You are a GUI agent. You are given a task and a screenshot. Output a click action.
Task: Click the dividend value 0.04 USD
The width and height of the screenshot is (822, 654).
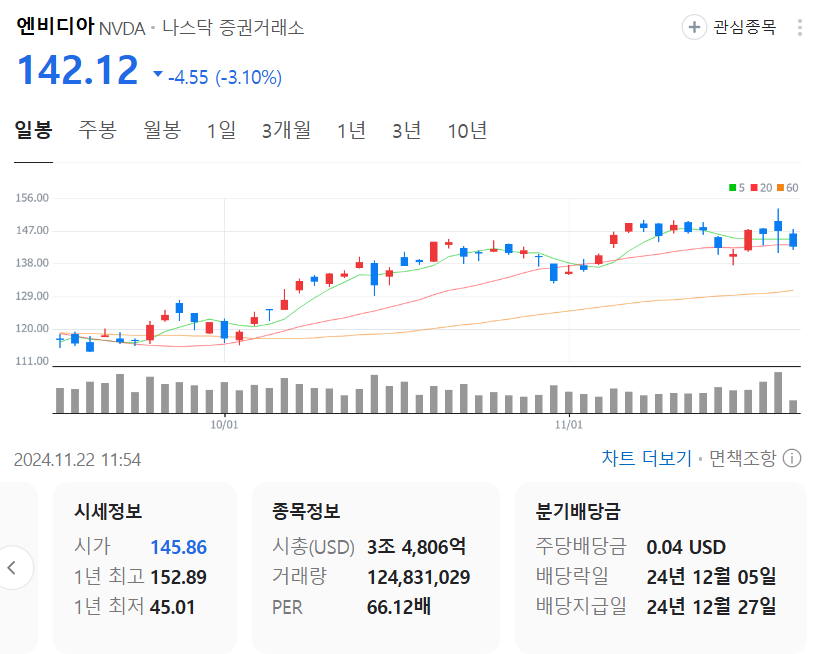coord(686,547)
